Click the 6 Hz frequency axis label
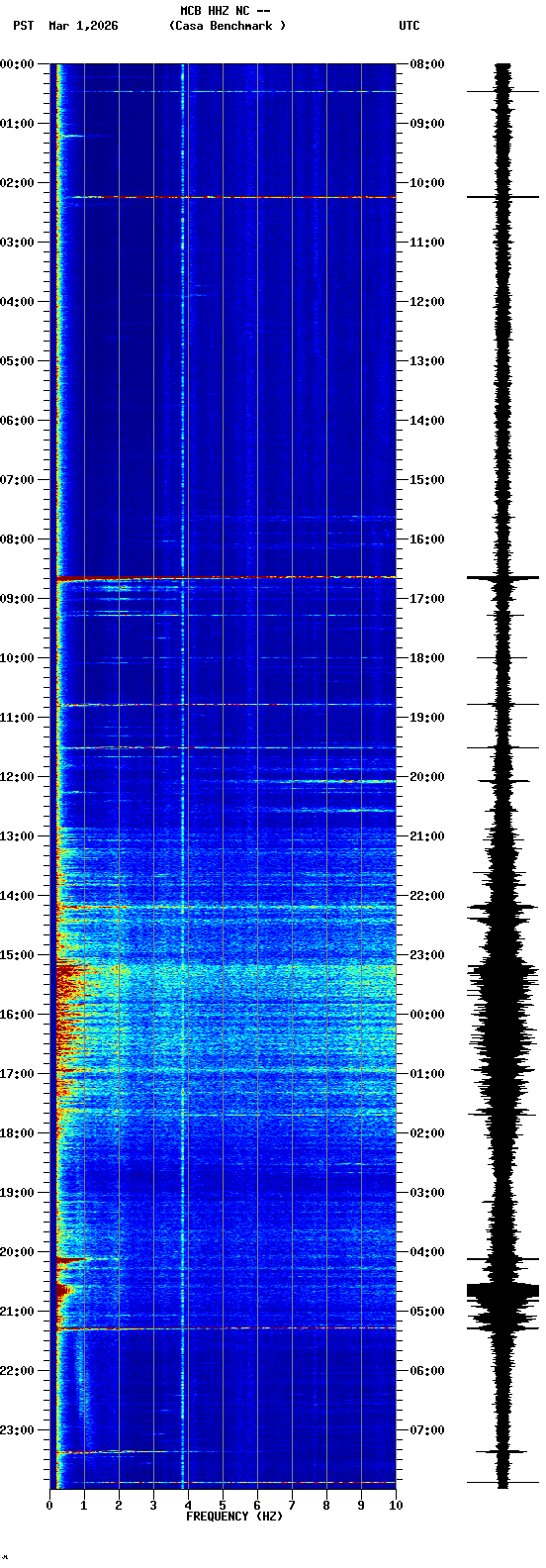 [x=257, y=1506]
